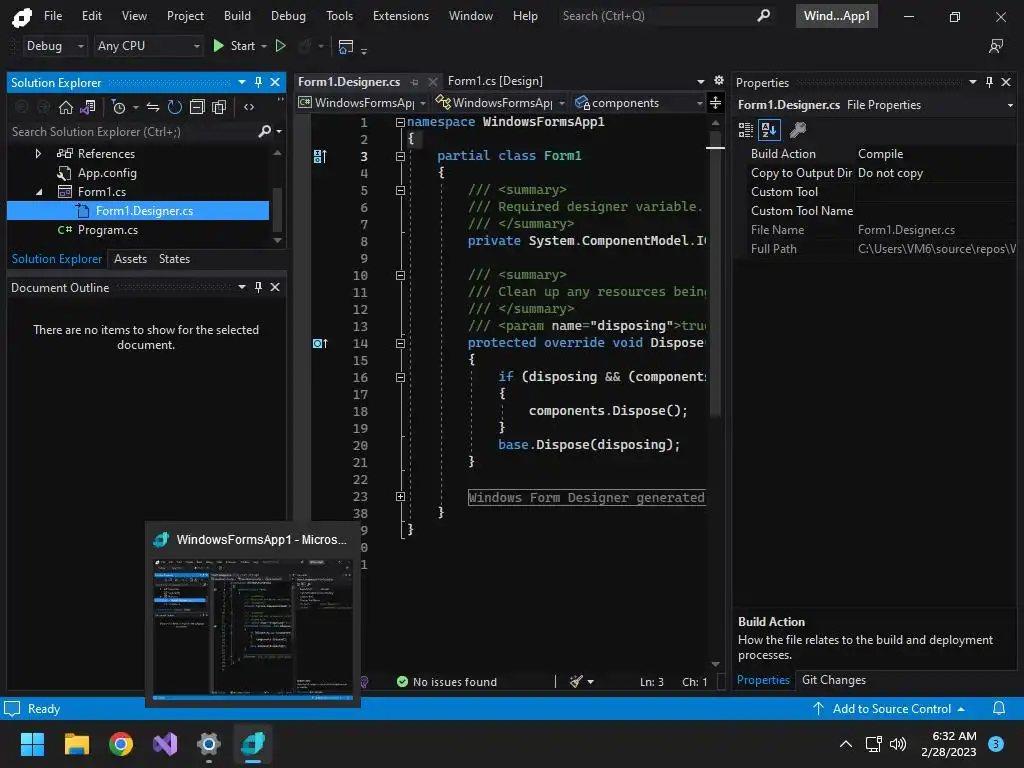The image size is (1024, 768).
Task: Open the Blend for Visual Studio taskbar icon
Action: click(x=253, y=744)
